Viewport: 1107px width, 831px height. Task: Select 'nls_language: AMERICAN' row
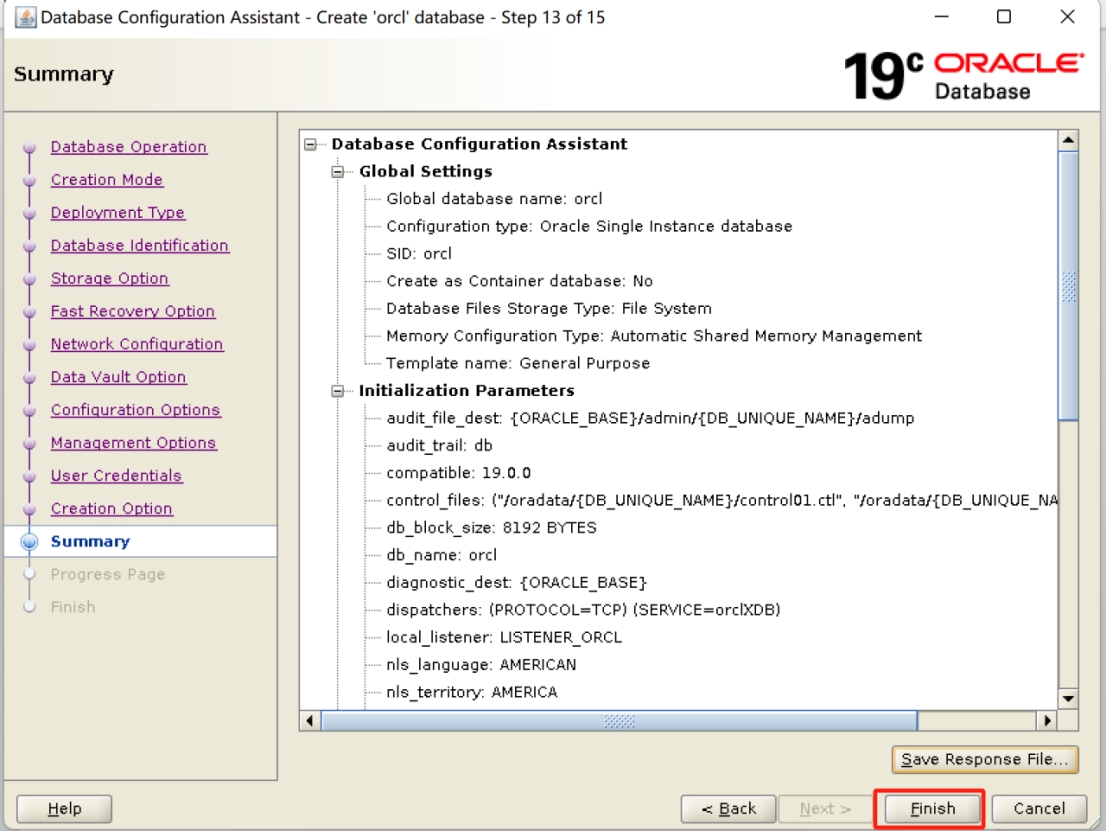[x=481, y=665]
